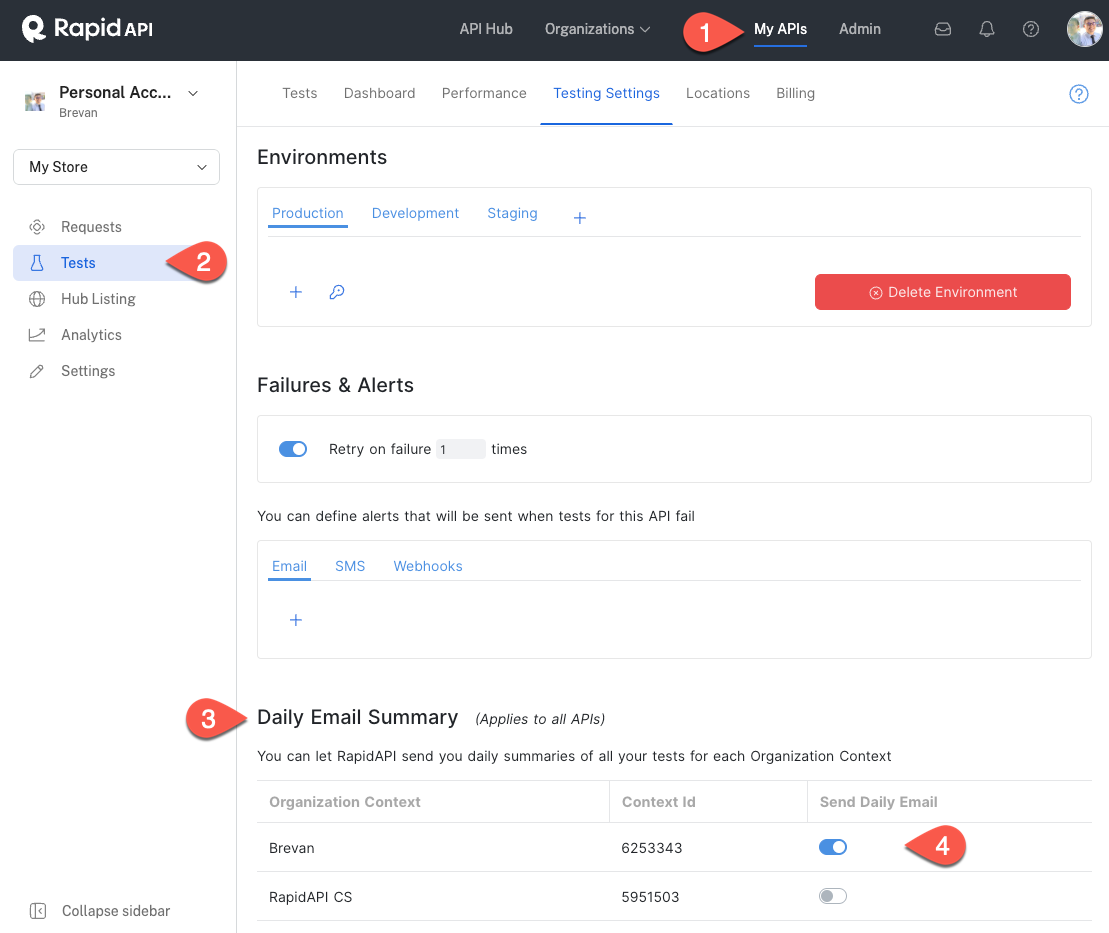Viewport: 1109px width, 933px height.
Task: Open the user profile avatar
Action: click(x=1084, y=29)
